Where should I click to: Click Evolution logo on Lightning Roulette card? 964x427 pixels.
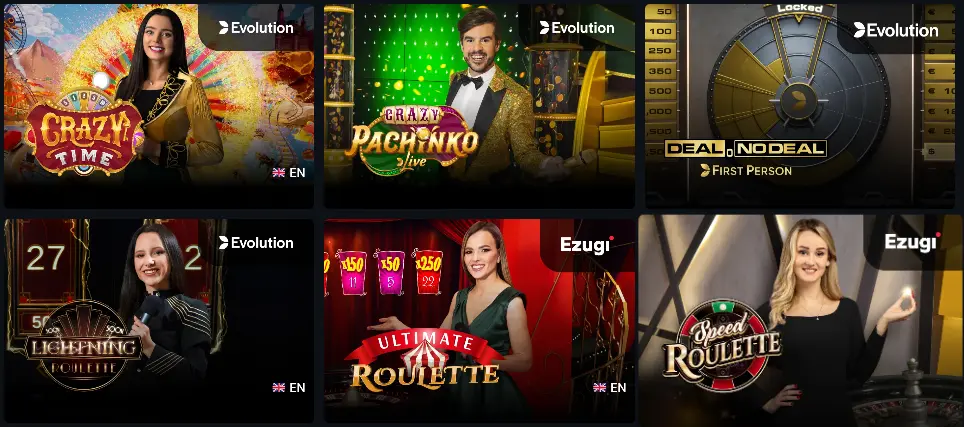click(x=256, y=243)
